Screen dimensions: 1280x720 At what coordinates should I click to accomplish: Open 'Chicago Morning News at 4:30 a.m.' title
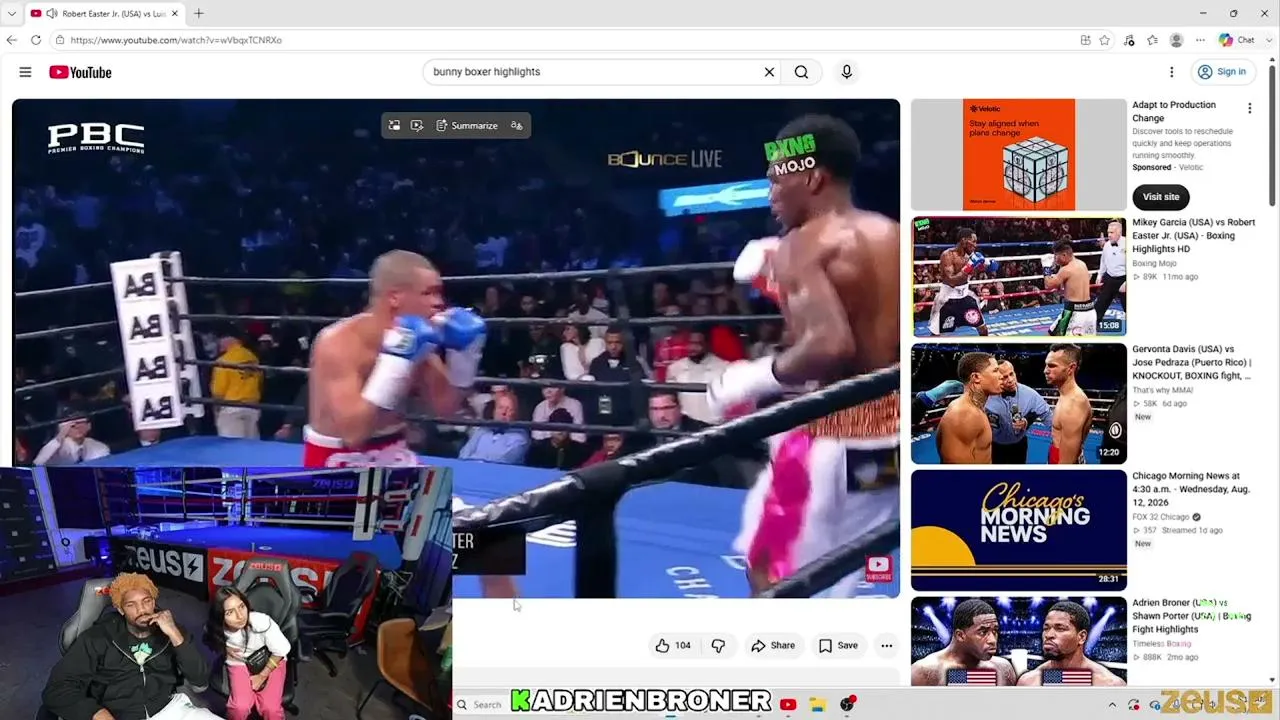[x=1192, y=489]
